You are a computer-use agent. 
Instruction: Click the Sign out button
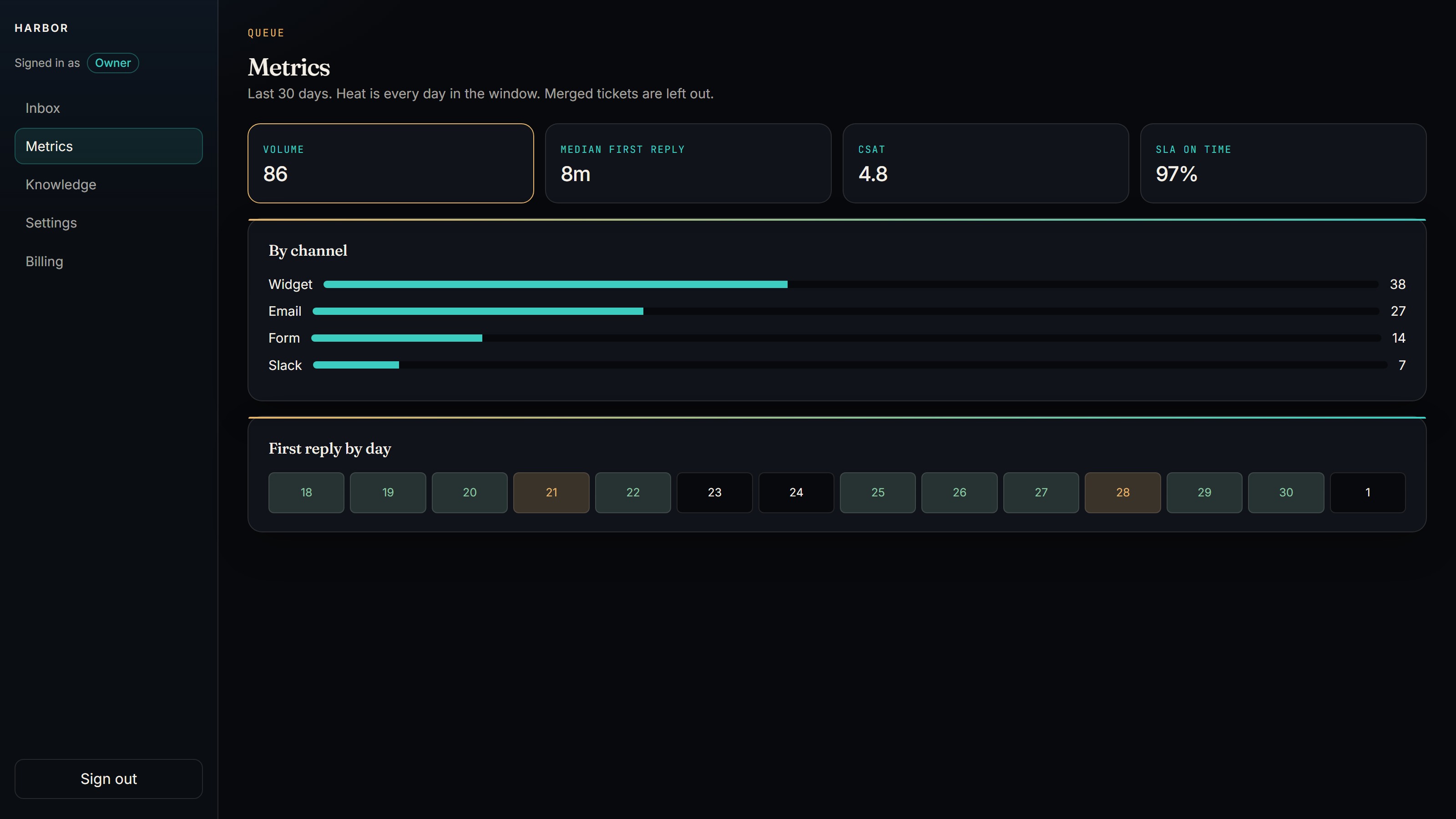click(109, 779)
